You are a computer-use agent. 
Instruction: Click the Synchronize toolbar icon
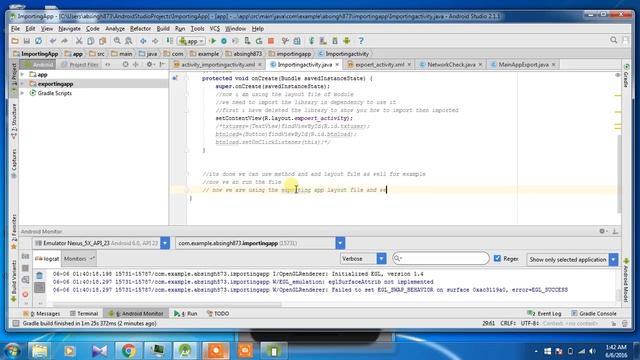38,41
